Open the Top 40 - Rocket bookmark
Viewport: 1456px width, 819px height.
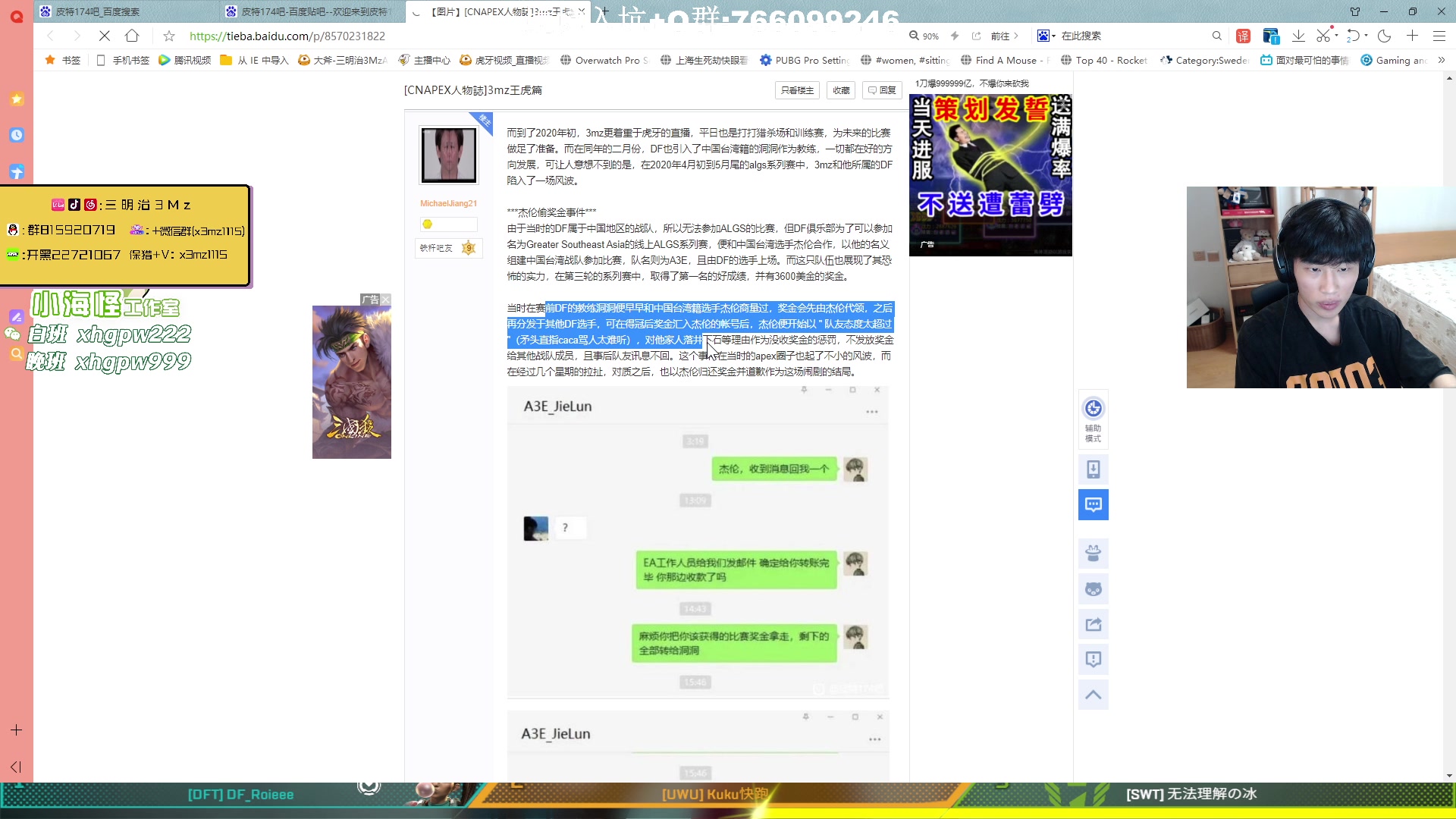[1104, 60]
